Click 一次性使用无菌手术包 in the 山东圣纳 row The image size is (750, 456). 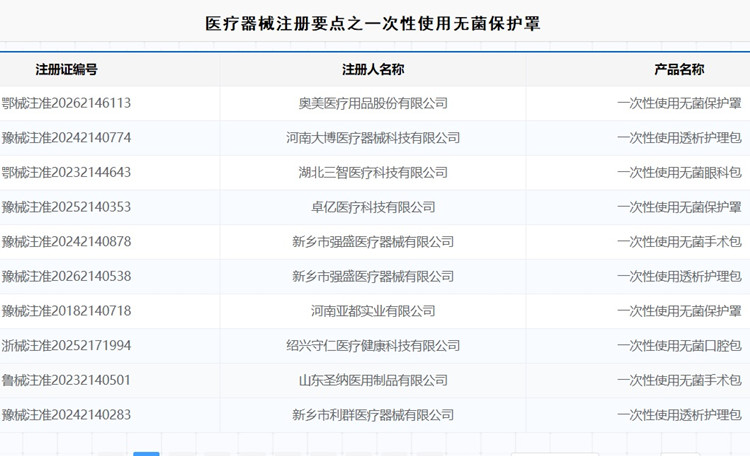(x=679, y=380)
